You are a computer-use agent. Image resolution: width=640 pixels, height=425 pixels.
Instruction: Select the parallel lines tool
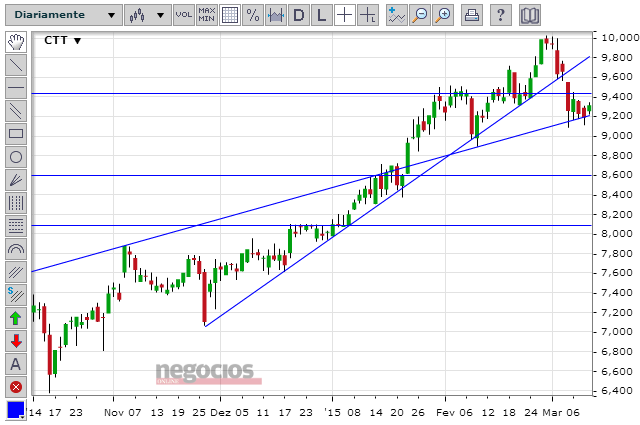coord(16,111)
